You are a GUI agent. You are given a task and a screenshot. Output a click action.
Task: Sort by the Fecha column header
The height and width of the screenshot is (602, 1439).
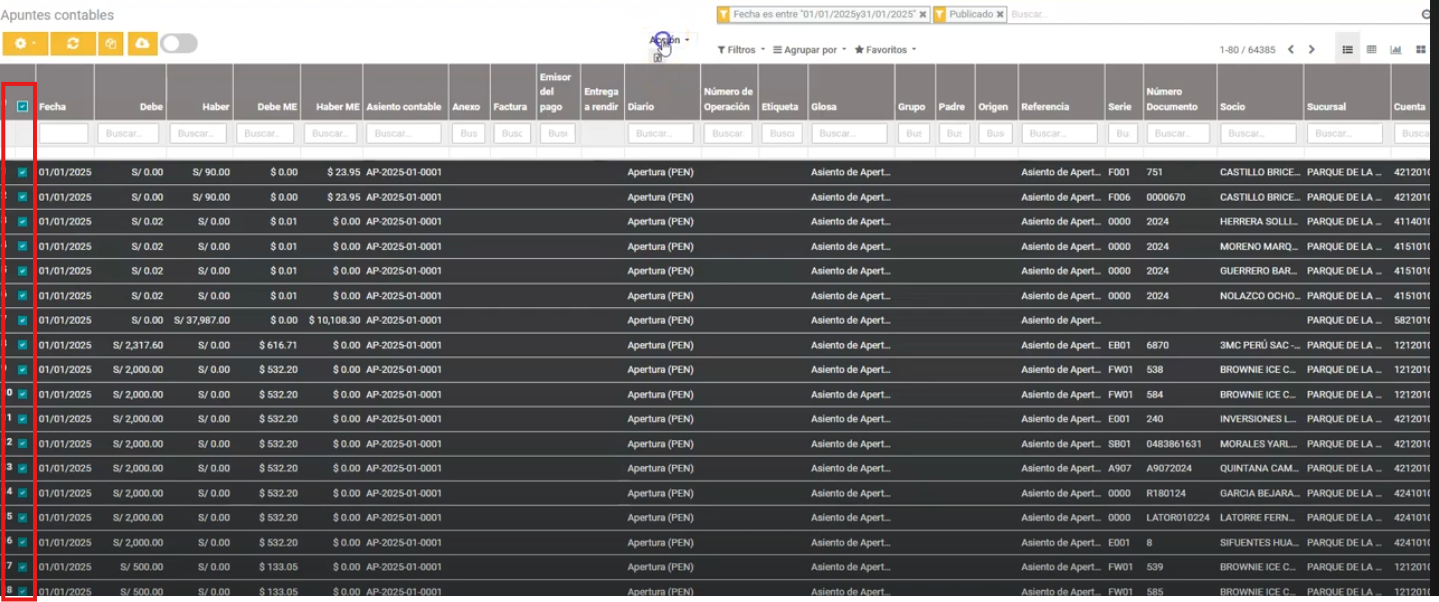(x=51, y=107)
